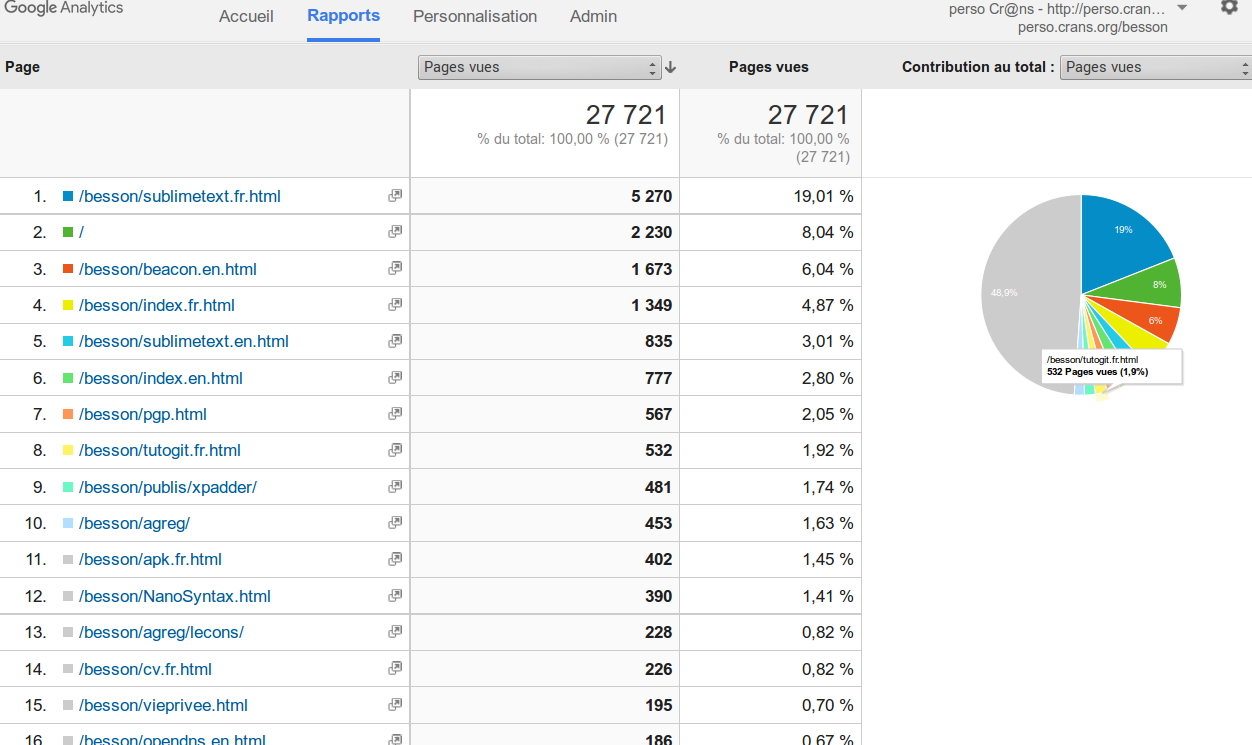Image resolution: width=1252 pixels, height=745 pixels.
Task: Open external link icon beside pgp.html
Action: click(x=395, y=413)
